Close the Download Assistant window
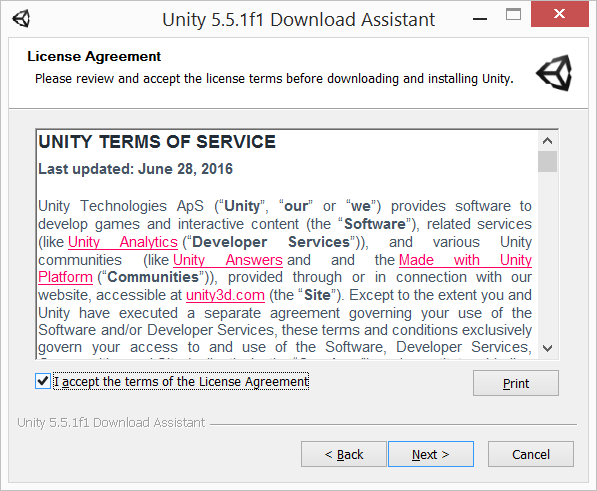The image size is (597, 491). click(x=560, y=14)
